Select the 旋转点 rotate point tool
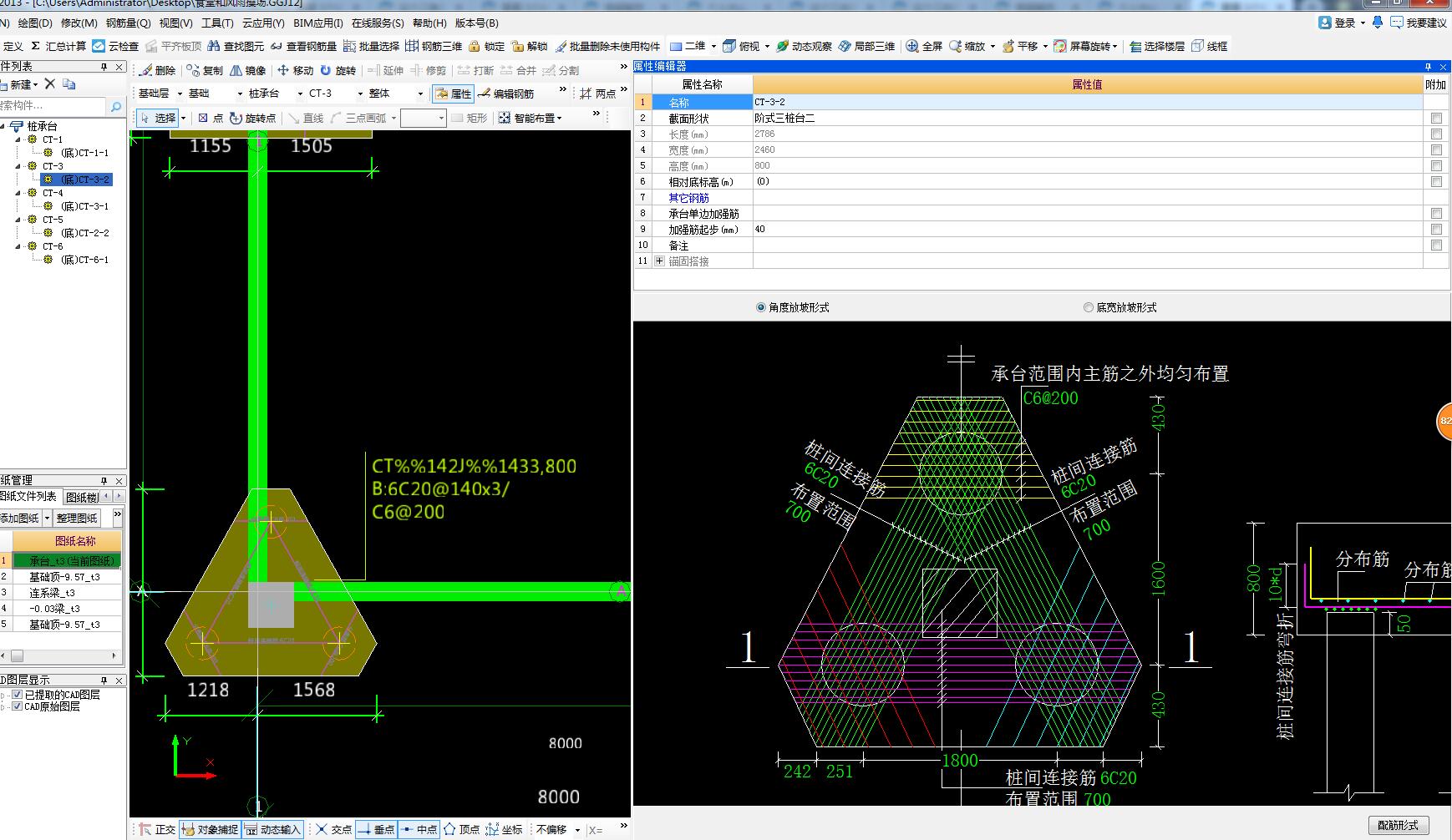The image size is (1452, 840). click(252, 118)
